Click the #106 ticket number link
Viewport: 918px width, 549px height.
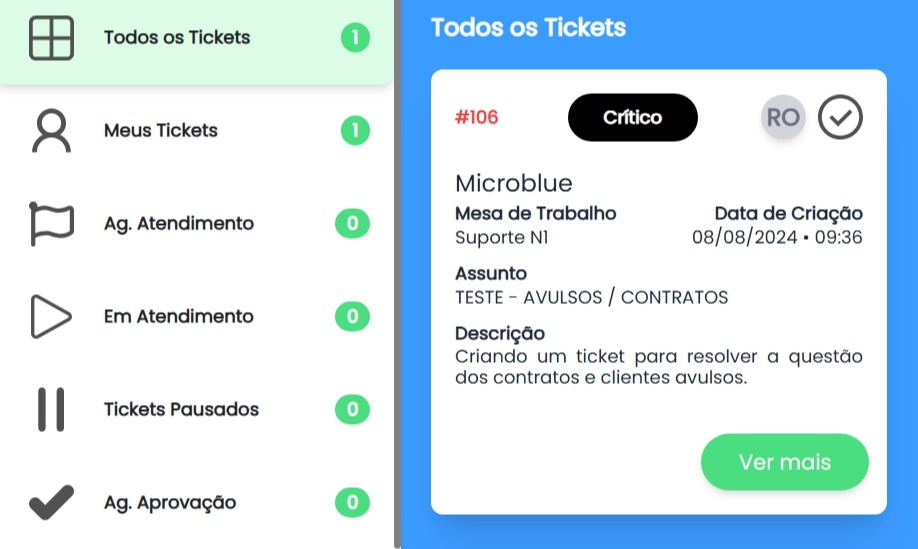click(477, 117)
